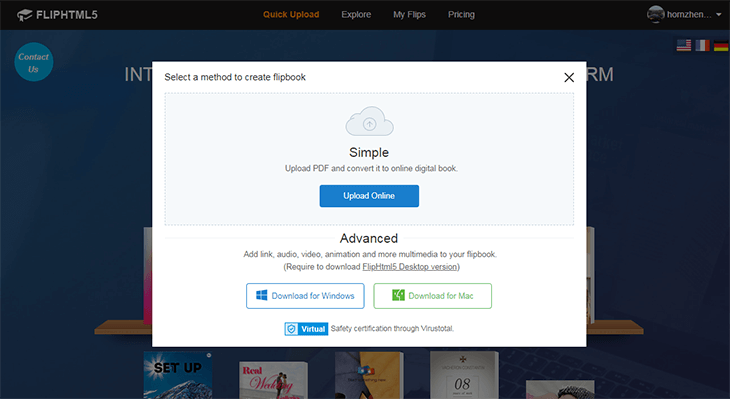Click 'Safety certification through Virustotal.' text

392,329
